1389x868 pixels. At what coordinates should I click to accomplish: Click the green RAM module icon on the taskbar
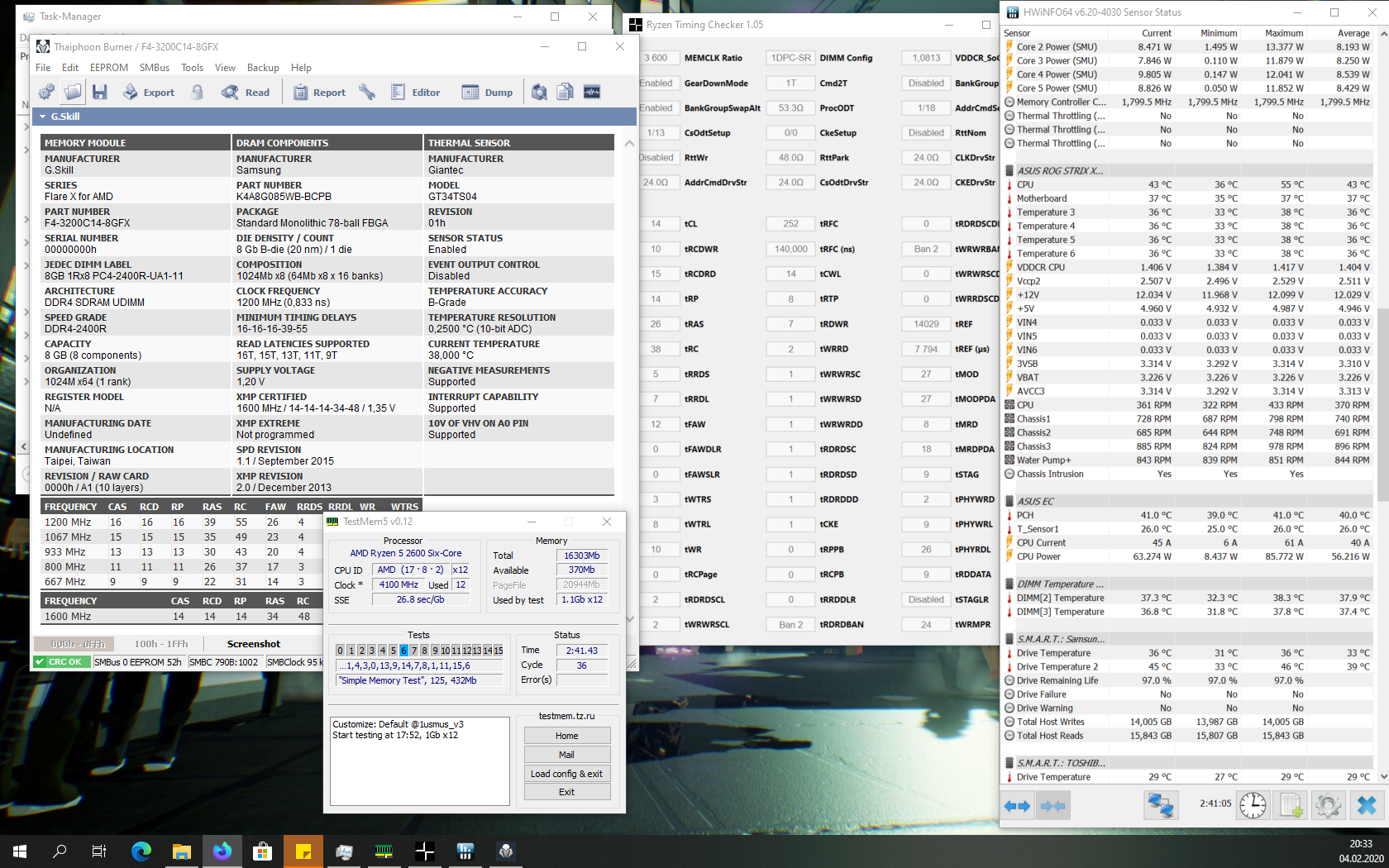(384, 851)
